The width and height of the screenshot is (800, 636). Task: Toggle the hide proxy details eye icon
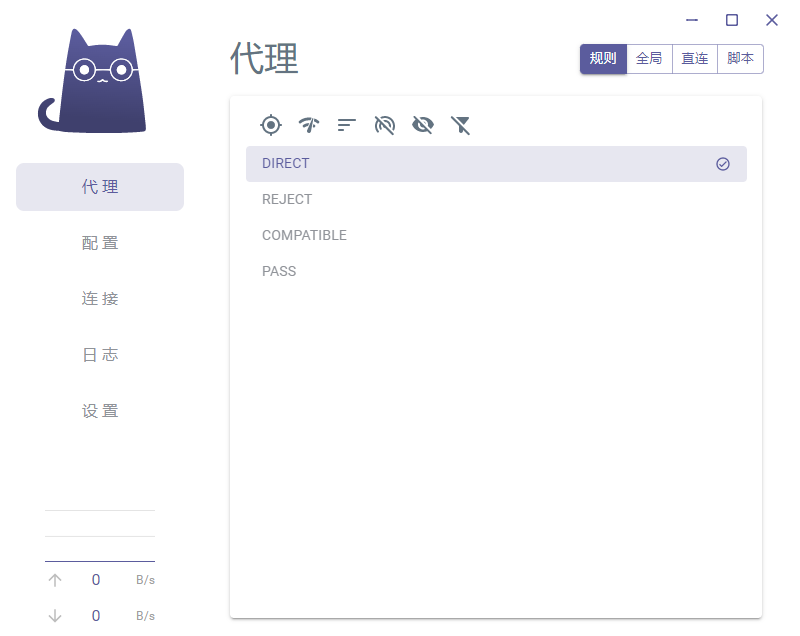point(422,125)
